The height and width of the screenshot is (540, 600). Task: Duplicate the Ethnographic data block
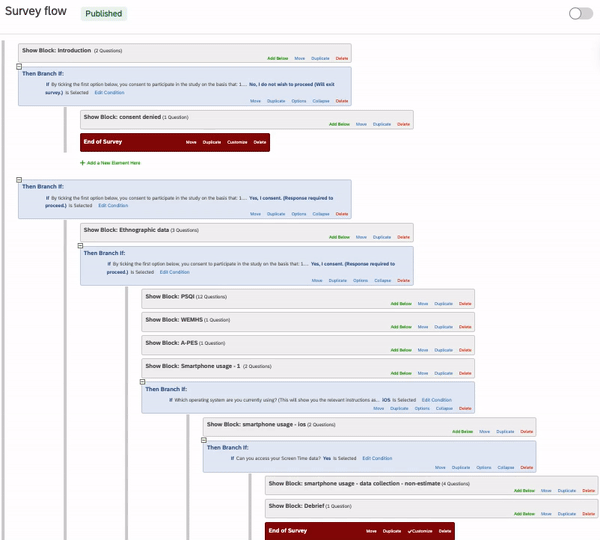382,237
